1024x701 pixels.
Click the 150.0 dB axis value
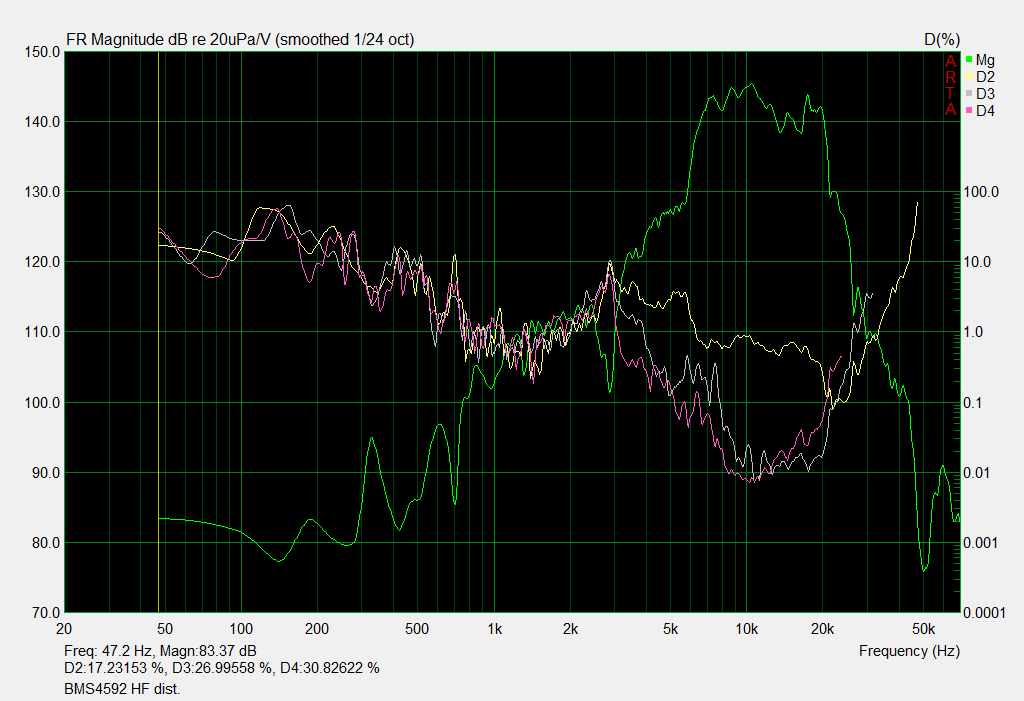(x=42, y=52)
